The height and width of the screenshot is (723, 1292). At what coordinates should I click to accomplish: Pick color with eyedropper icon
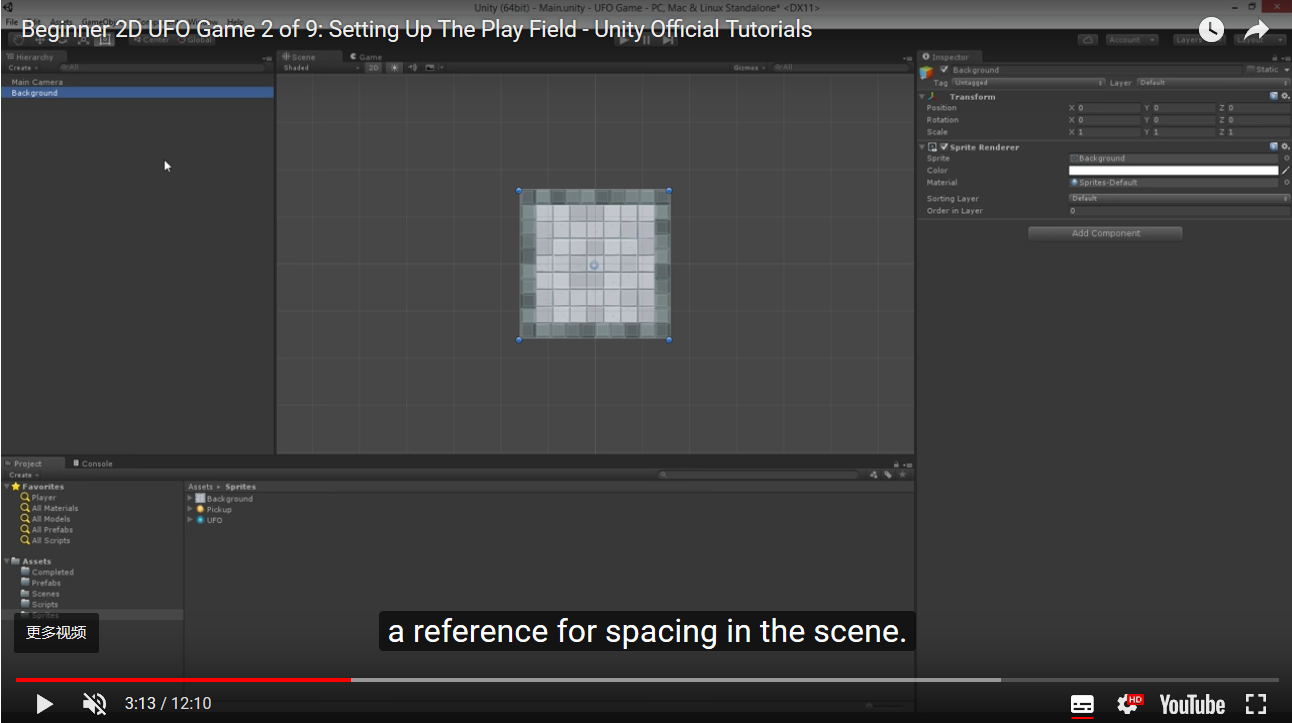pos(1286,171)
